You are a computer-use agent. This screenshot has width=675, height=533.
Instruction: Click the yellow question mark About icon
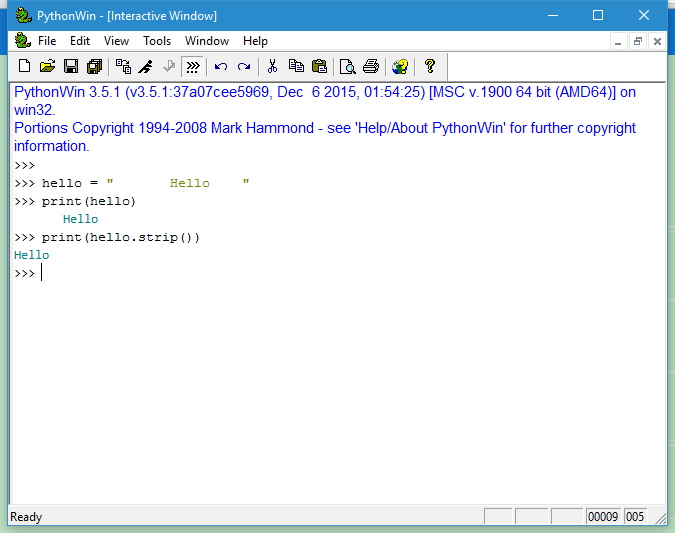pyautogui.click(x=430, y=66)
